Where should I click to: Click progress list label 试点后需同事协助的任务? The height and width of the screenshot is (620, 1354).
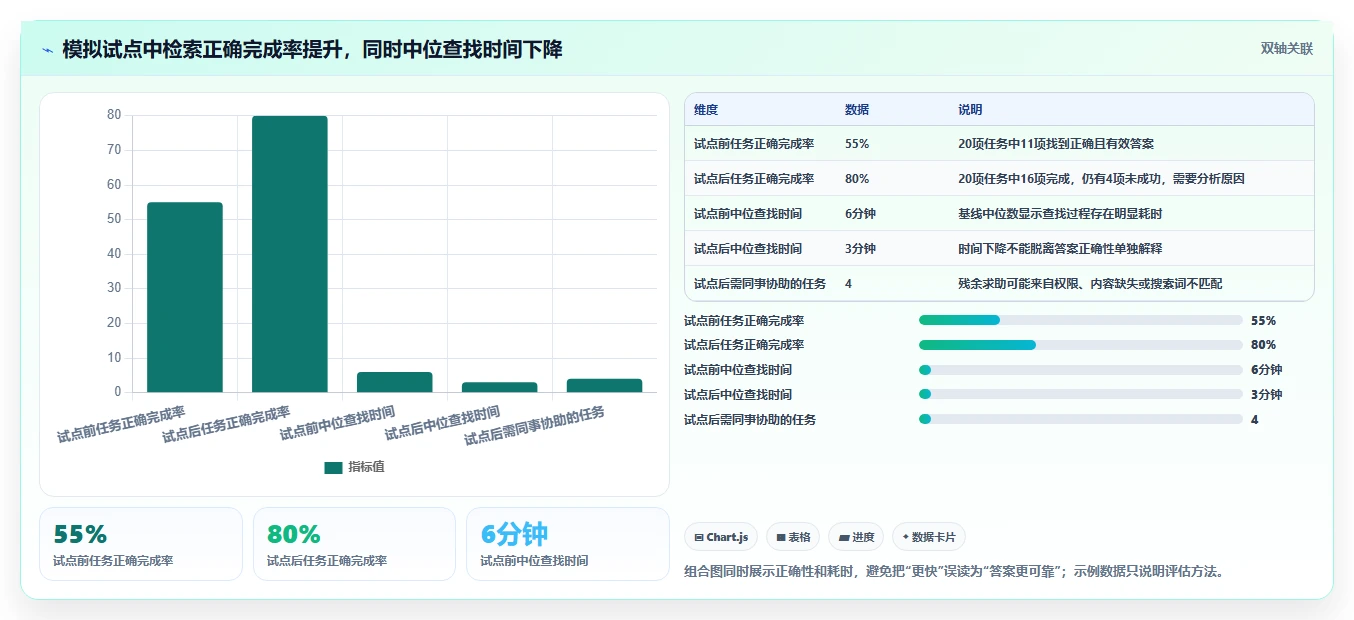pos(750,420)
